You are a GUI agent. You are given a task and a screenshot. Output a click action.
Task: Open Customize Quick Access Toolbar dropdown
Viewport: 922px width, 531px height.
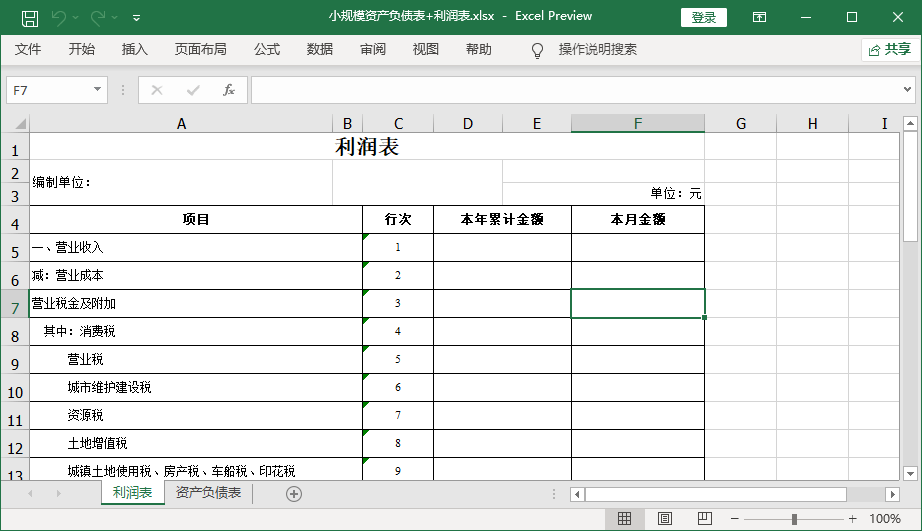[136, 17]
